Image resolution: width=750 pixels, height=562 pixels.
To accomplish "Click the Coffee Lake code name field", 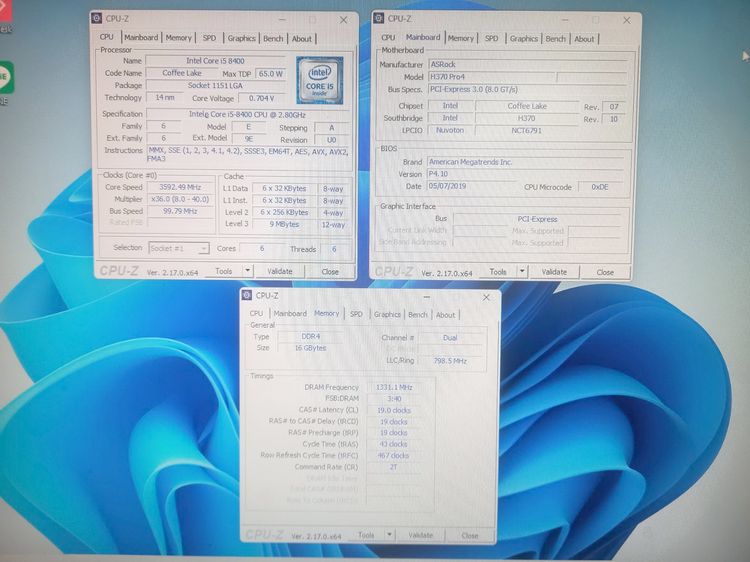I will [182, 73].
